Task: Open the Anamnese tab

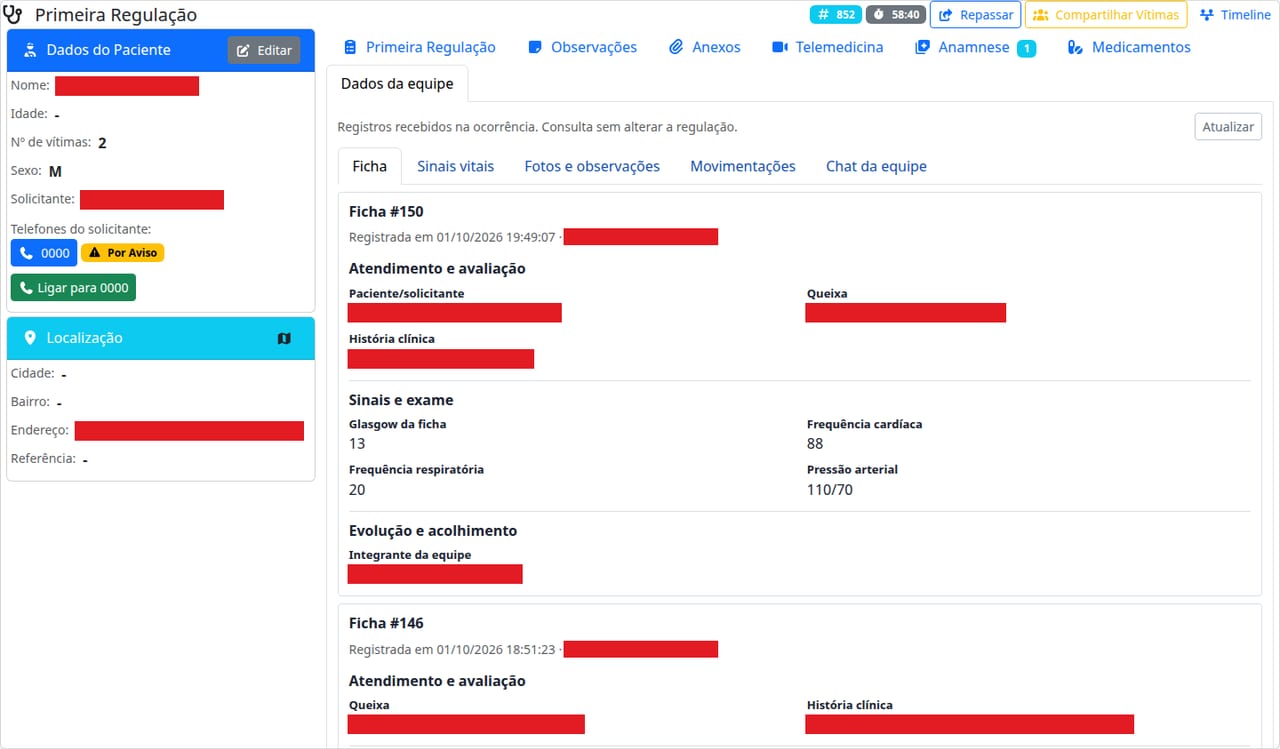Action: tap(975, 47)
